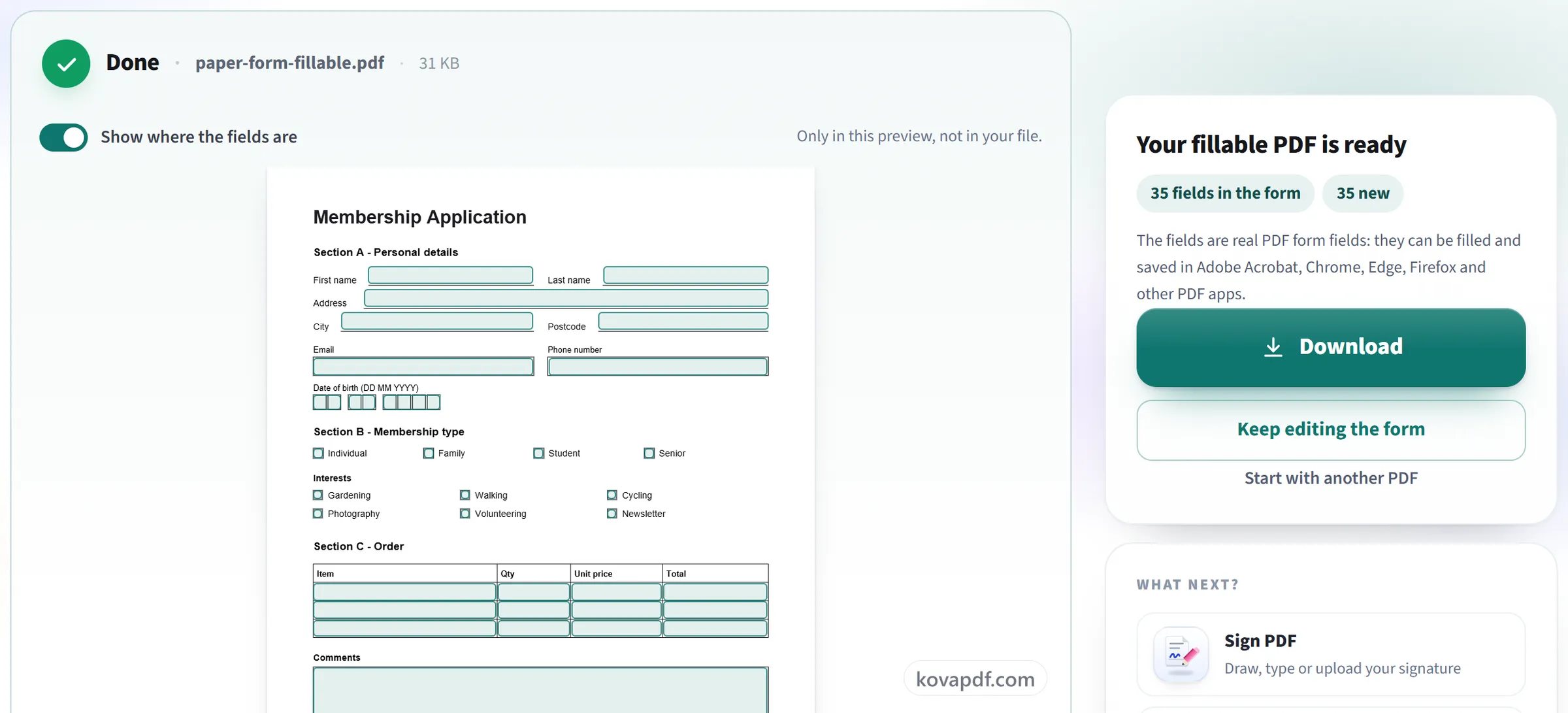Click the 31 KB file size text
Image resolution: width=1568 pixels, height=713 pixels.
click(x=439, y=63)
